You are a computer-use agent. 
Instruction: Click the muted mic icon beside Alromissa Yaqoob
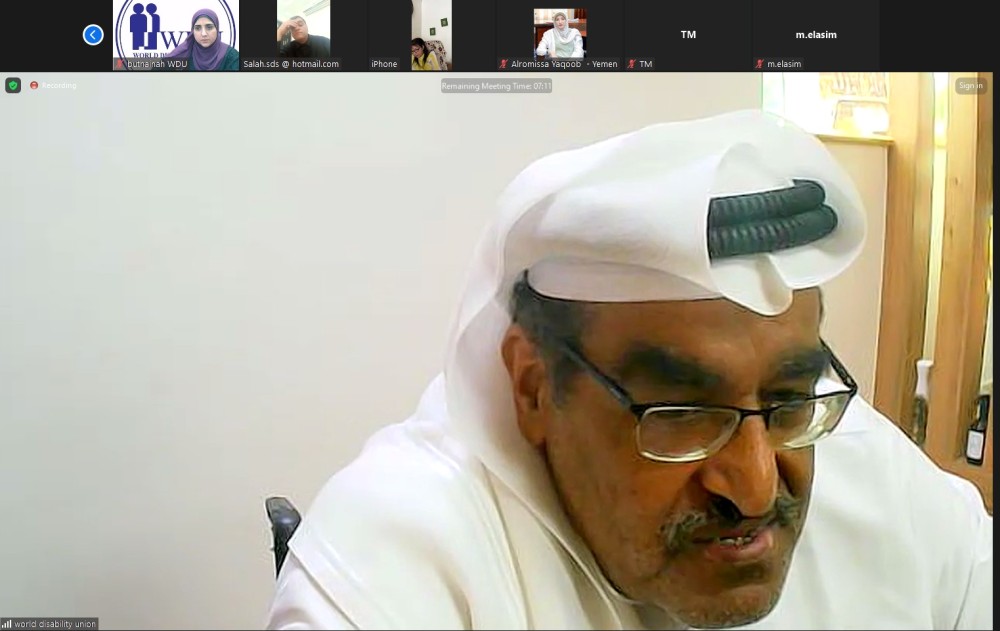[x=503, y=64]
